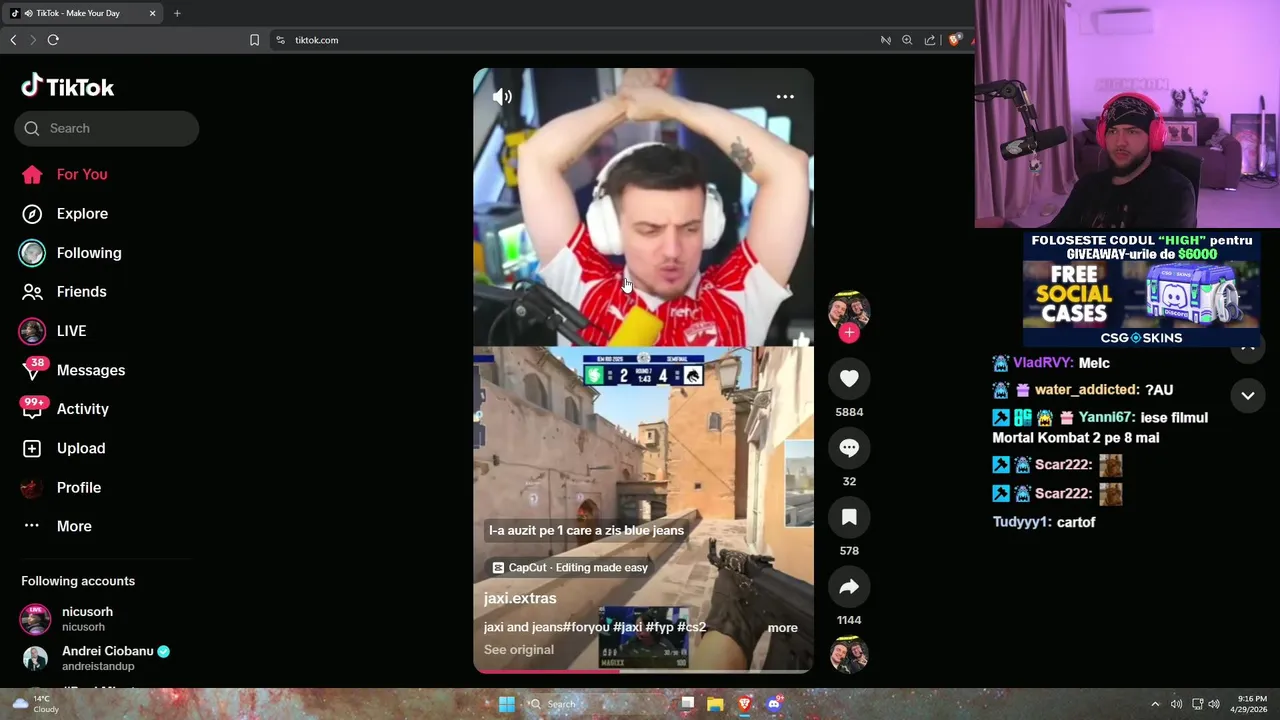This screenshot has width=1280, height=720.
Task: Focus the TikTok Search field
Action: 106,128
